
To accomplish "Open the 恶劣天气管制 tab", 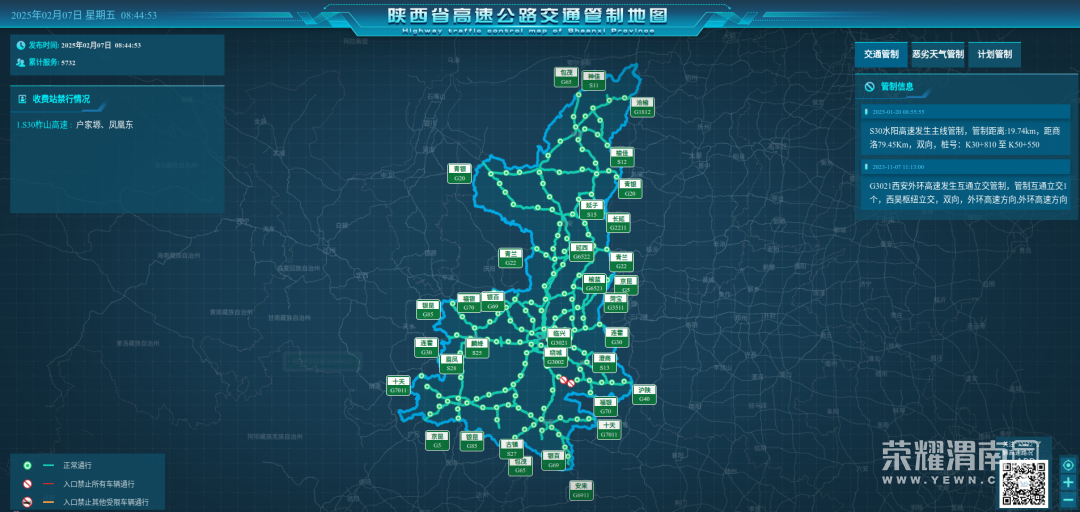I will point(937,54).
